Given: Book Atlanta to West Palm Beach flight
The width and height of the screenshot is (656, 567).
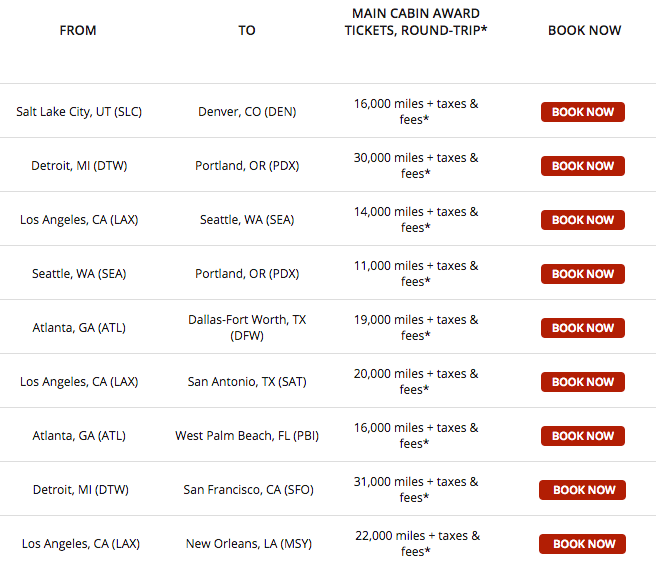Looking at the screenshot, I should pyautogui.click(x=582, y=436).
